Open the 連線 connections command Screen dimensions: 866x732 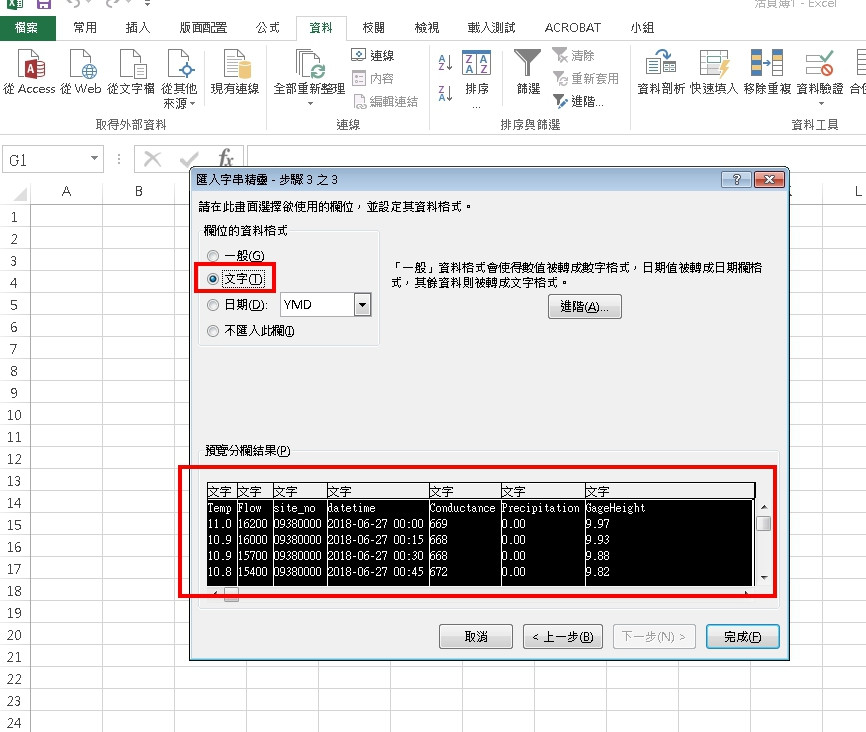(373, 55)
